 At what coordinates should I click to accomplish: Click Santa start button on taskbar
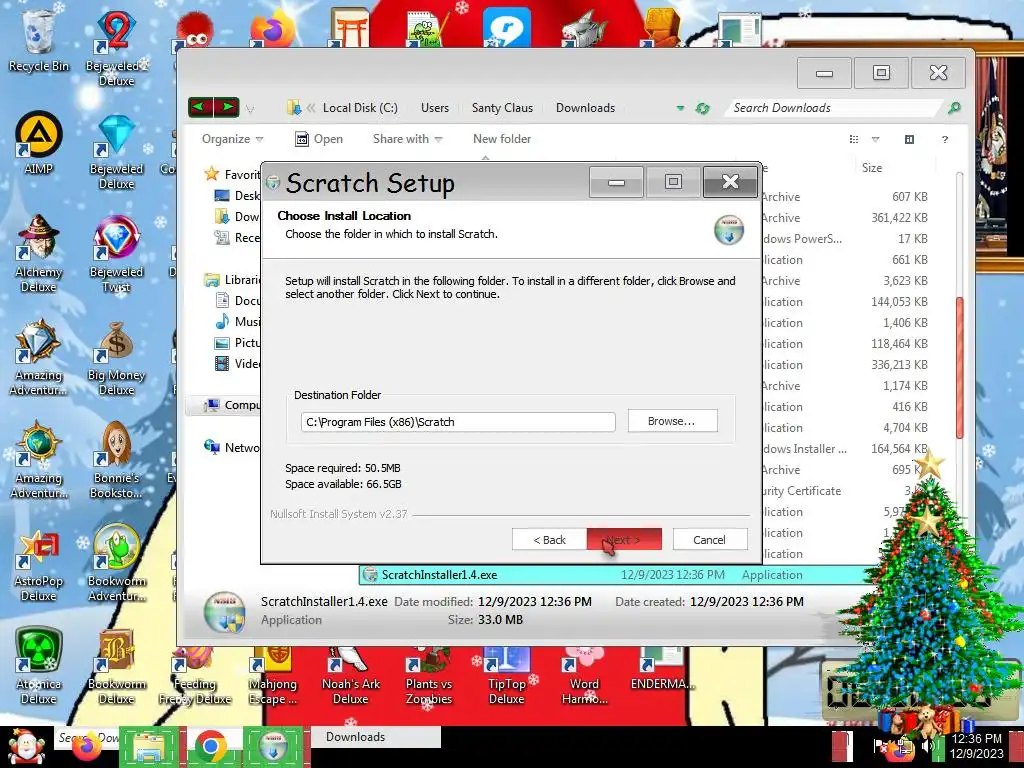click(25, 747)
